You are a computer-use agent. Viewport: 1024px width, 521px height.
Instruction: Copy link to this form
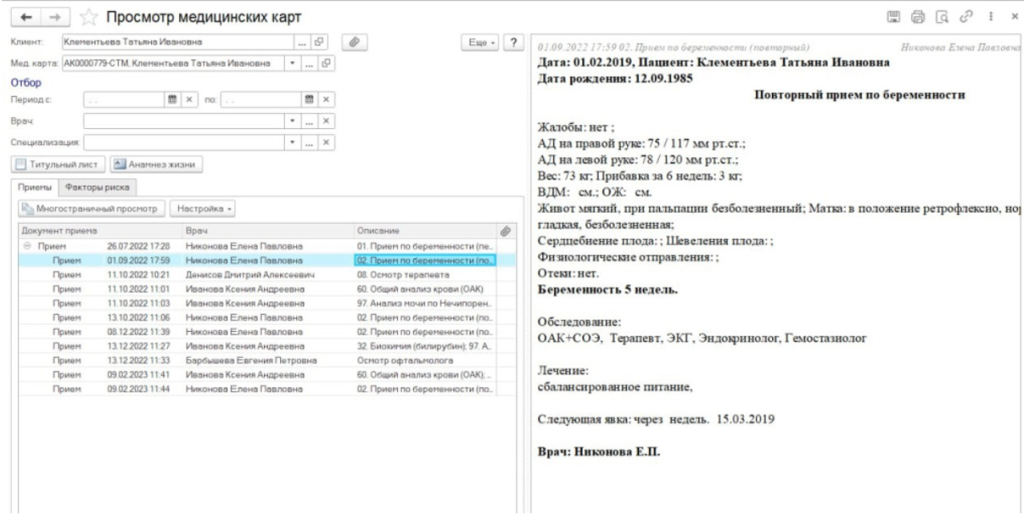965,17
